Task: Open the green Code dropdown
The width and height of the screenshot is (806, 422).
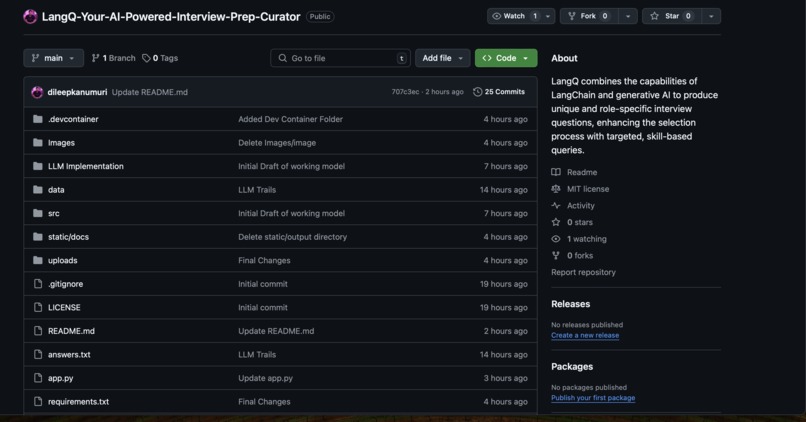Action: pos(506,58)
